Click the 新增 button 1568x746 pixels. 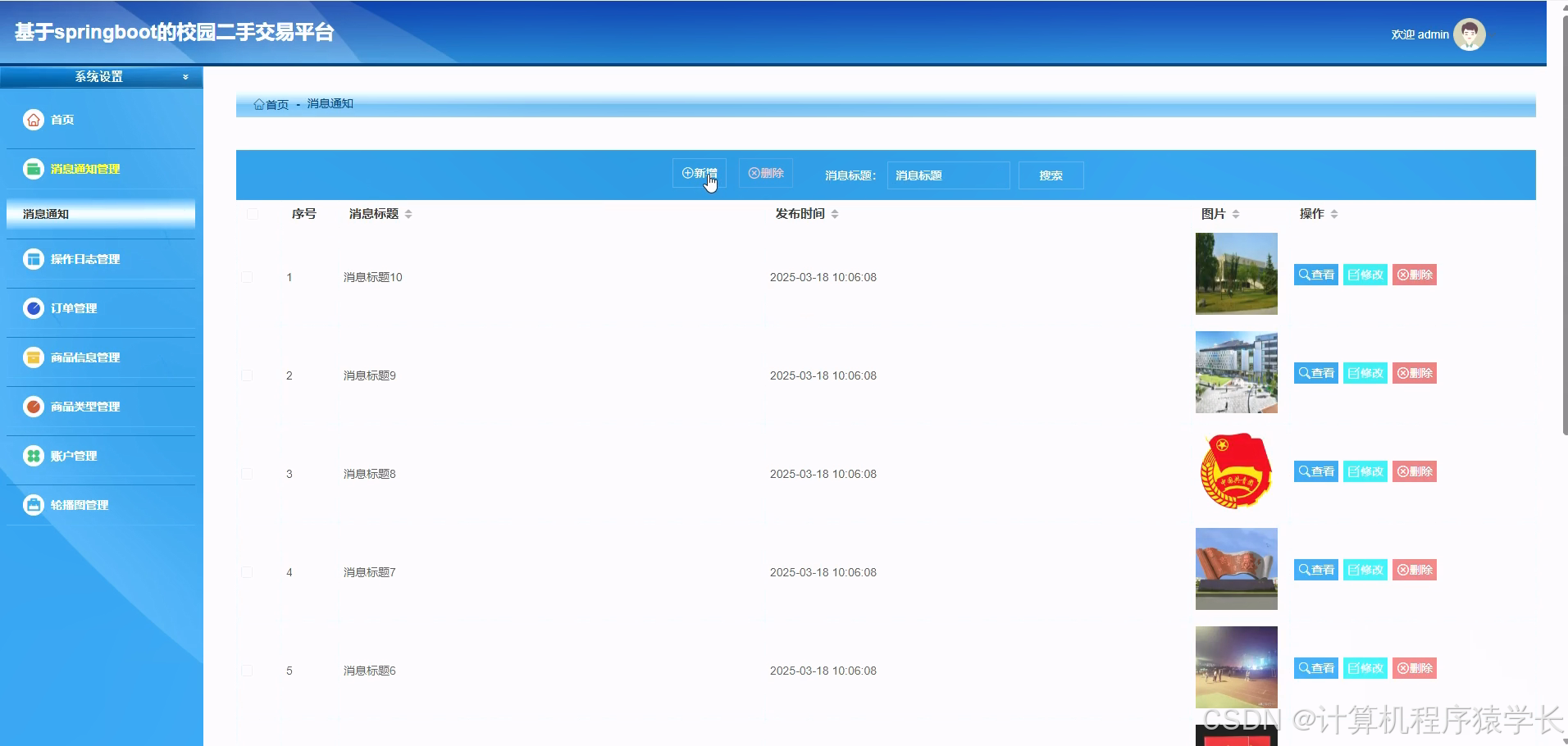point(700,173)
